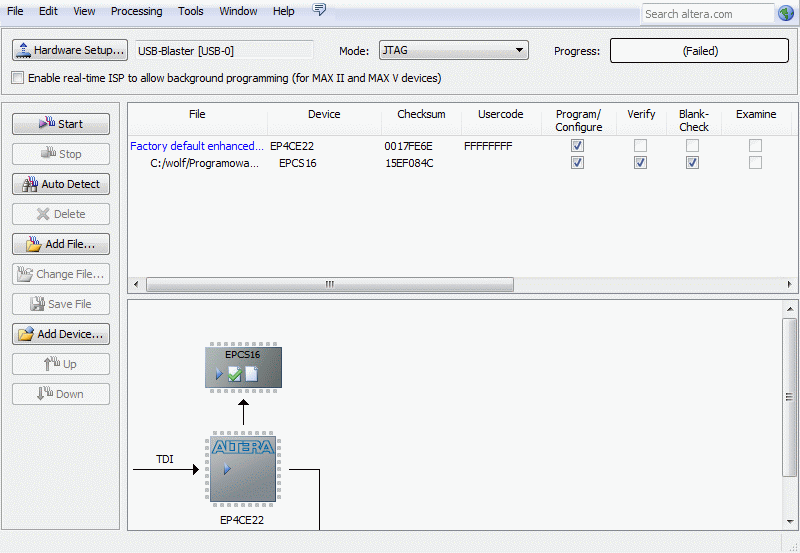
Task: Click the Factory default enhanced file entry
Action: [x=197, y=146]
